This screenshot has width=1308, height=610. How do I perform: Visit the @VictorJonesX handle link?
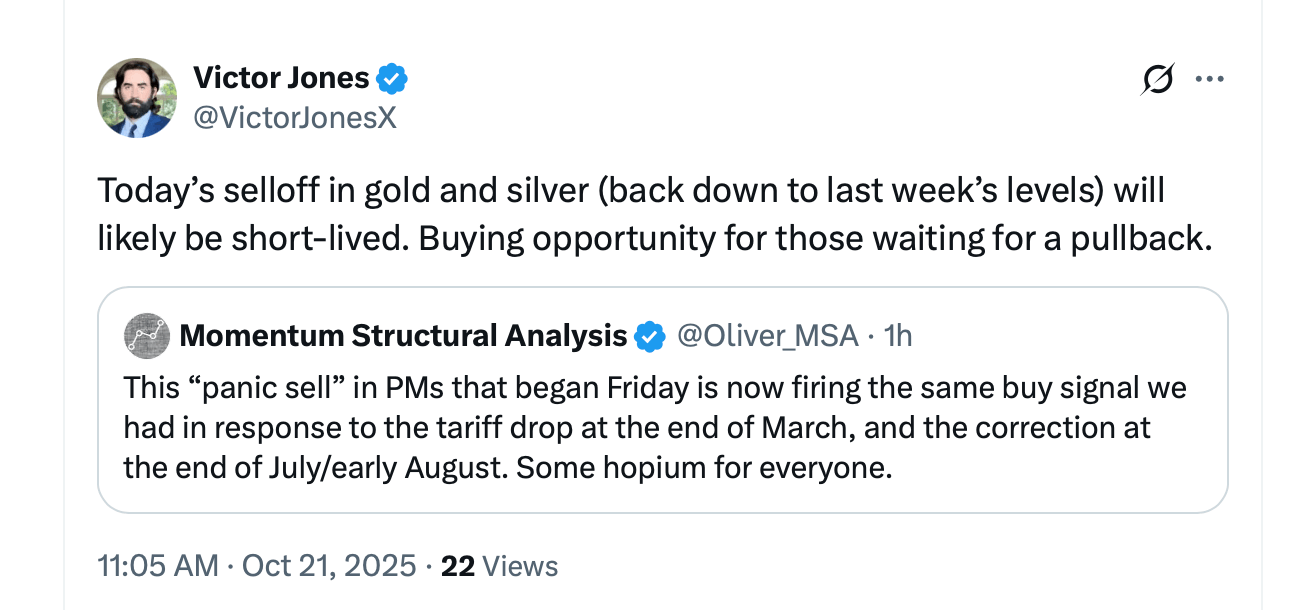[x=294, y=118]
